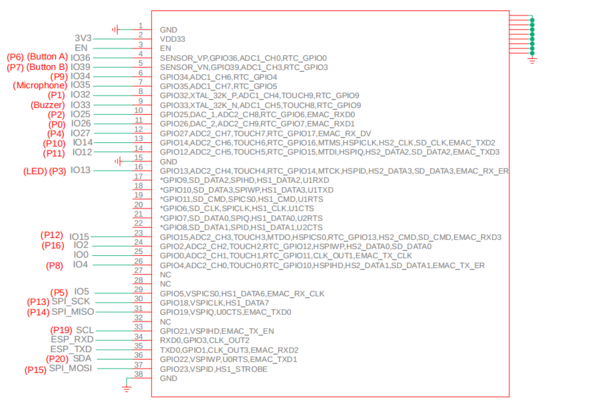The height and width of the screenshot is (408, 600).
Task: Click the SENSOR_VP,GPIO36 pin description
Action: [243, 58]
